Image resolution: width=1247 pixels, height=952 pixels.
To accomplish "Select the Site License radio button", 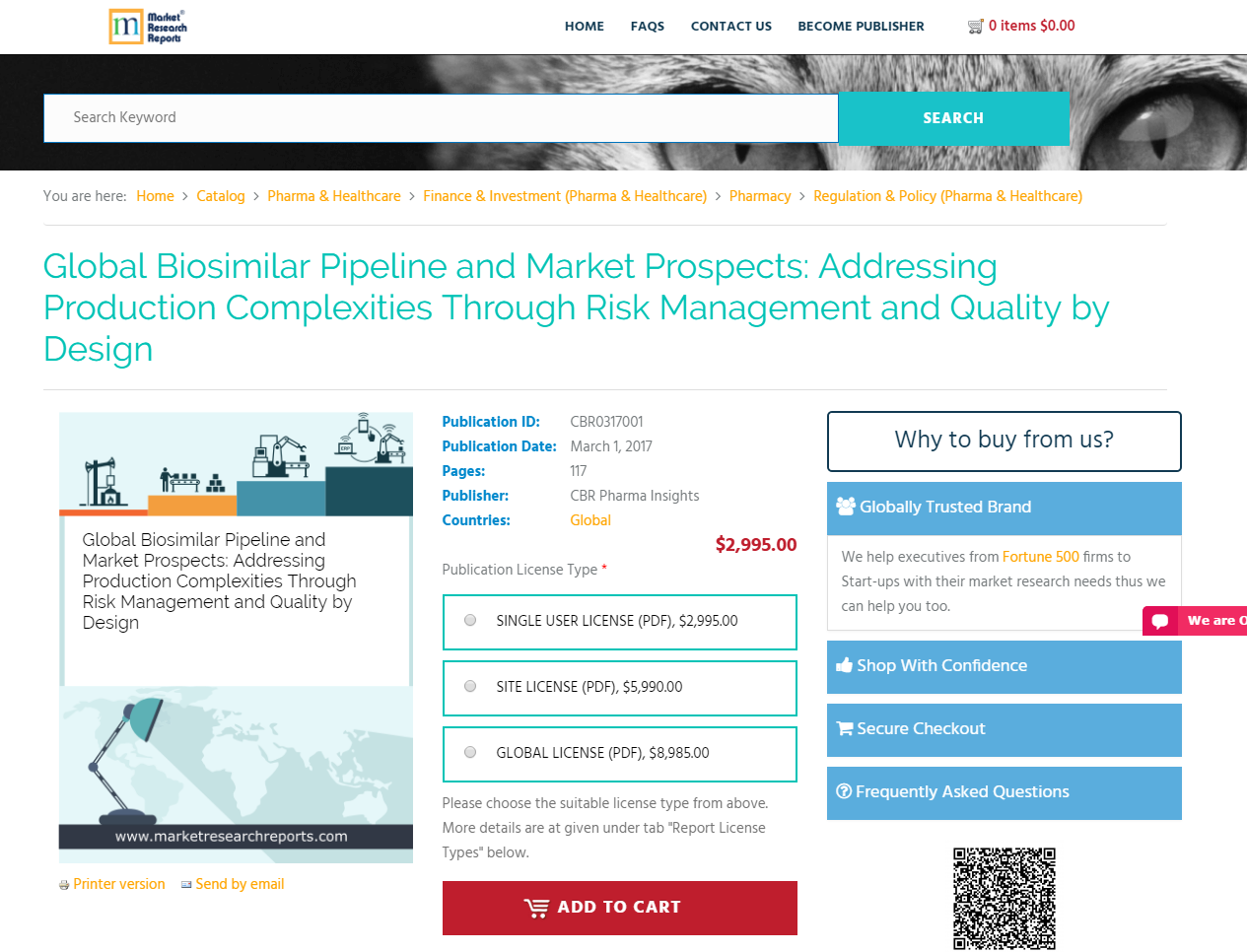I will (470, 687).
